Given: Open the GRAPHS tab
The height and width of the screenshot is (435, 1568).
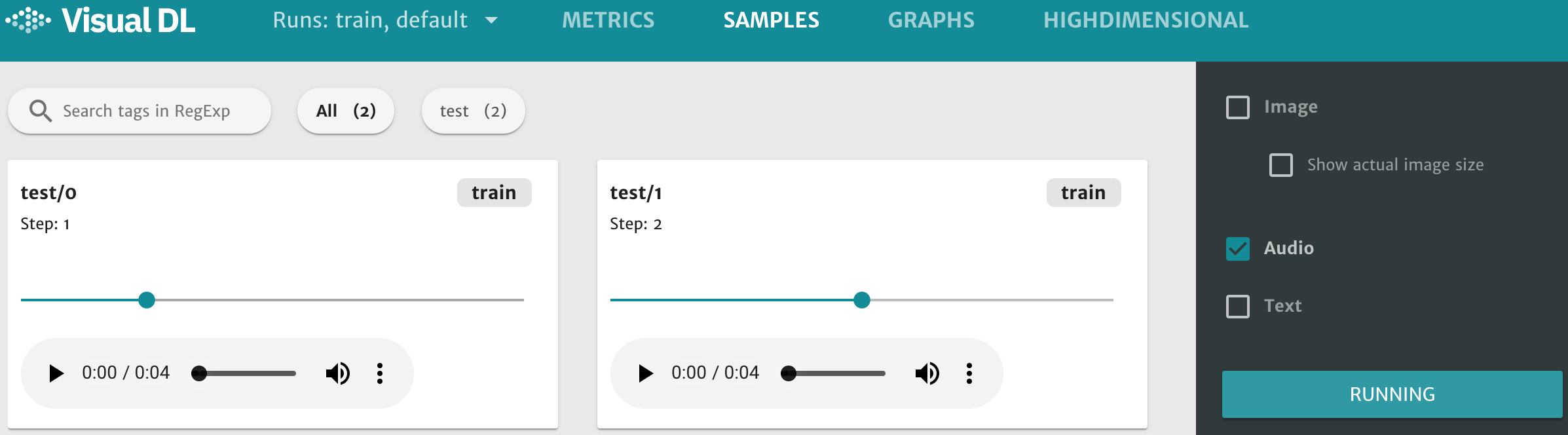Looking at the screenshot, I should click(x=931, y=20).
